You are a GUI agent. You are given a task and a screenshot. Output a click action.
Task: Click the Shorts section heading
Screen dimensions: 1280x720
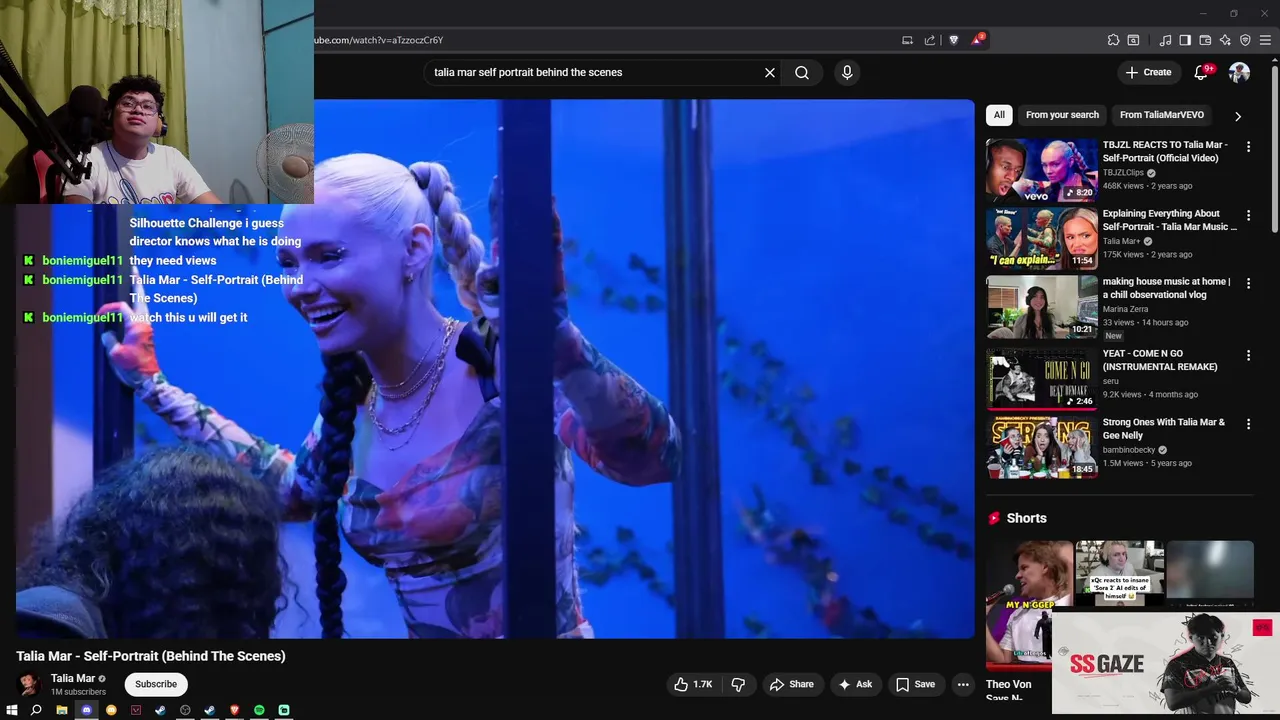[1026, 518]
